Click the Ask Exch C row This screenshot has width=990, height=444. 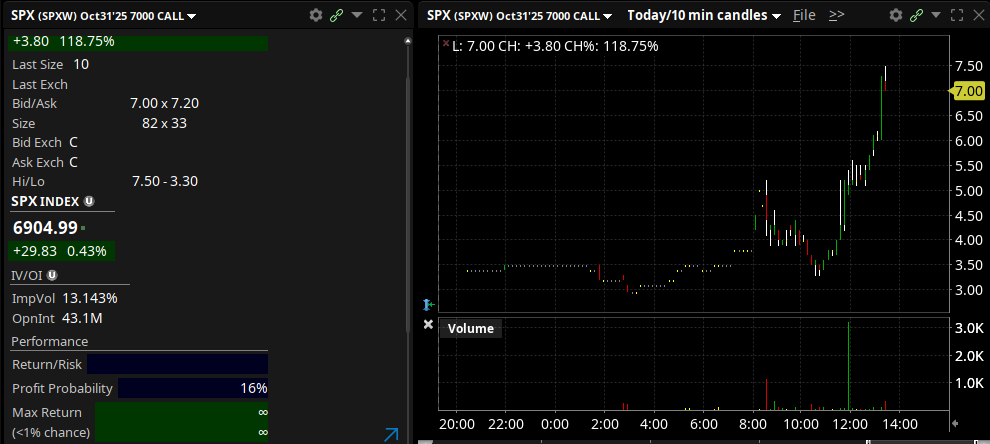(45, 162)
